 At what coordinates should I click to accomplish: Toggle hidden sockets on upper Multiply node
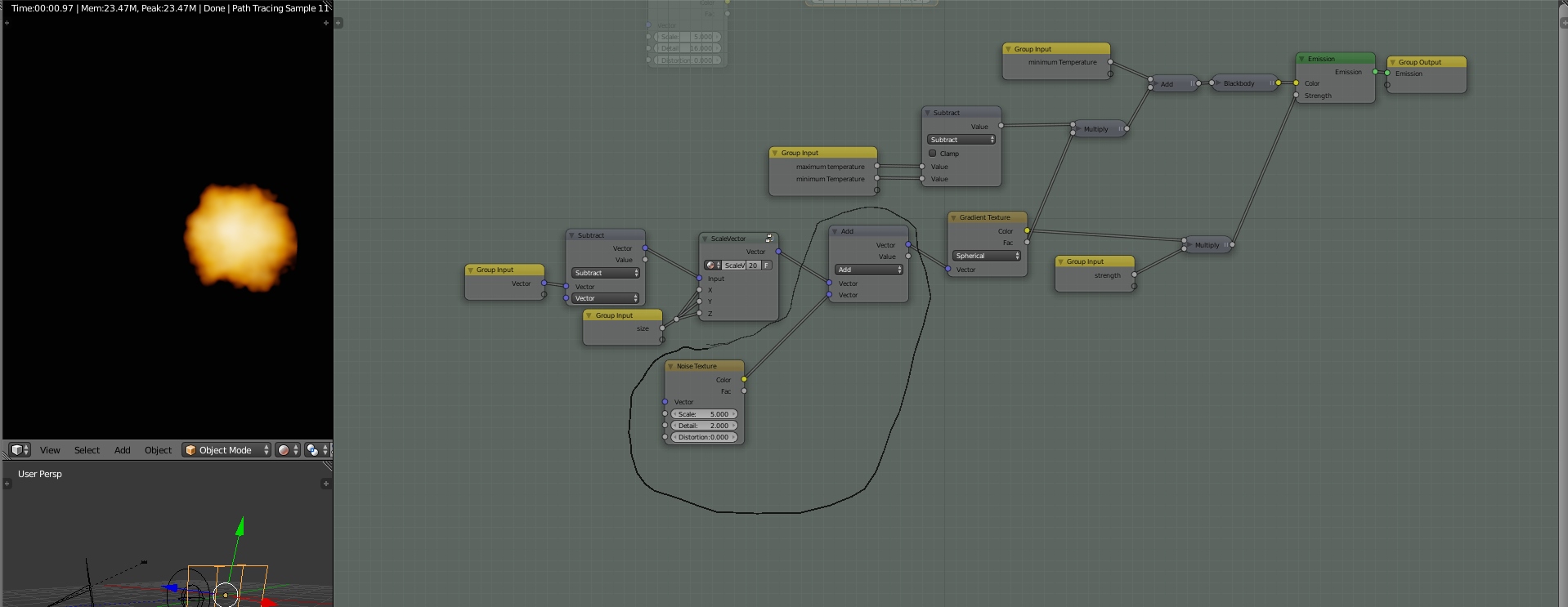[1122, 129]
